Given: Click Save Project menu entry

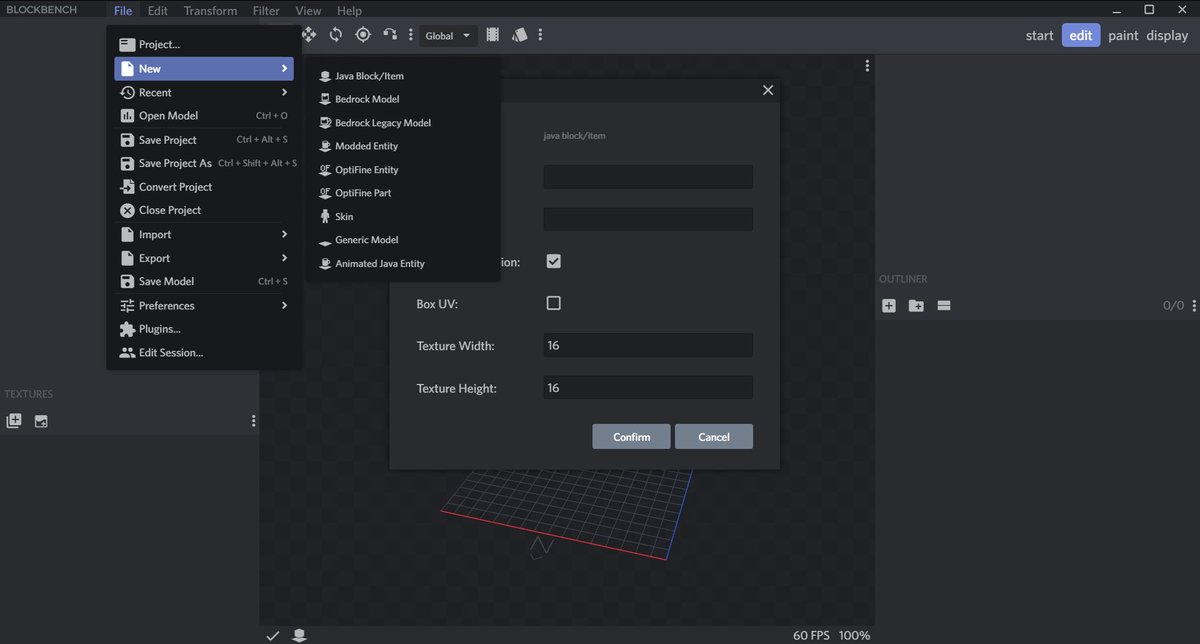Looking at the screenshot, I should pos(204,140).
